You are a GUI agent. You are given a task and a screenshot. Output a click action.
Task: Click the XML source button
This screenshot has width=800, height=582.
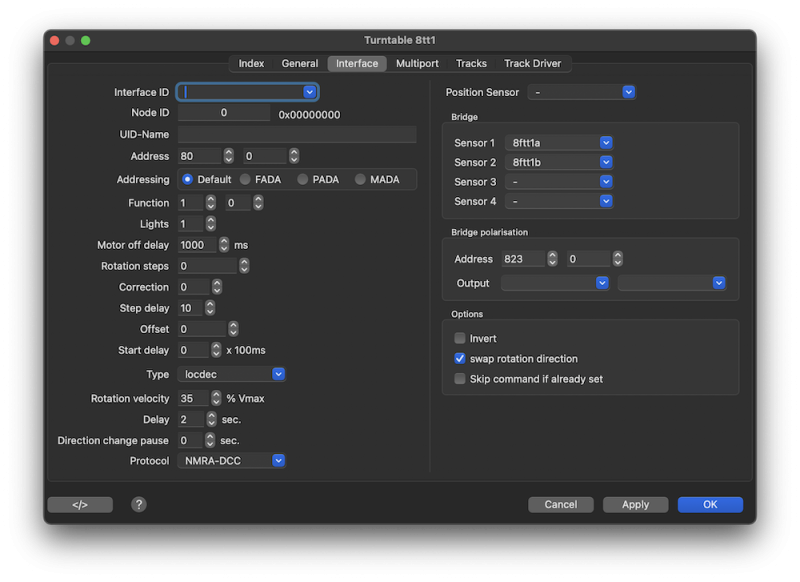(80, 505)
